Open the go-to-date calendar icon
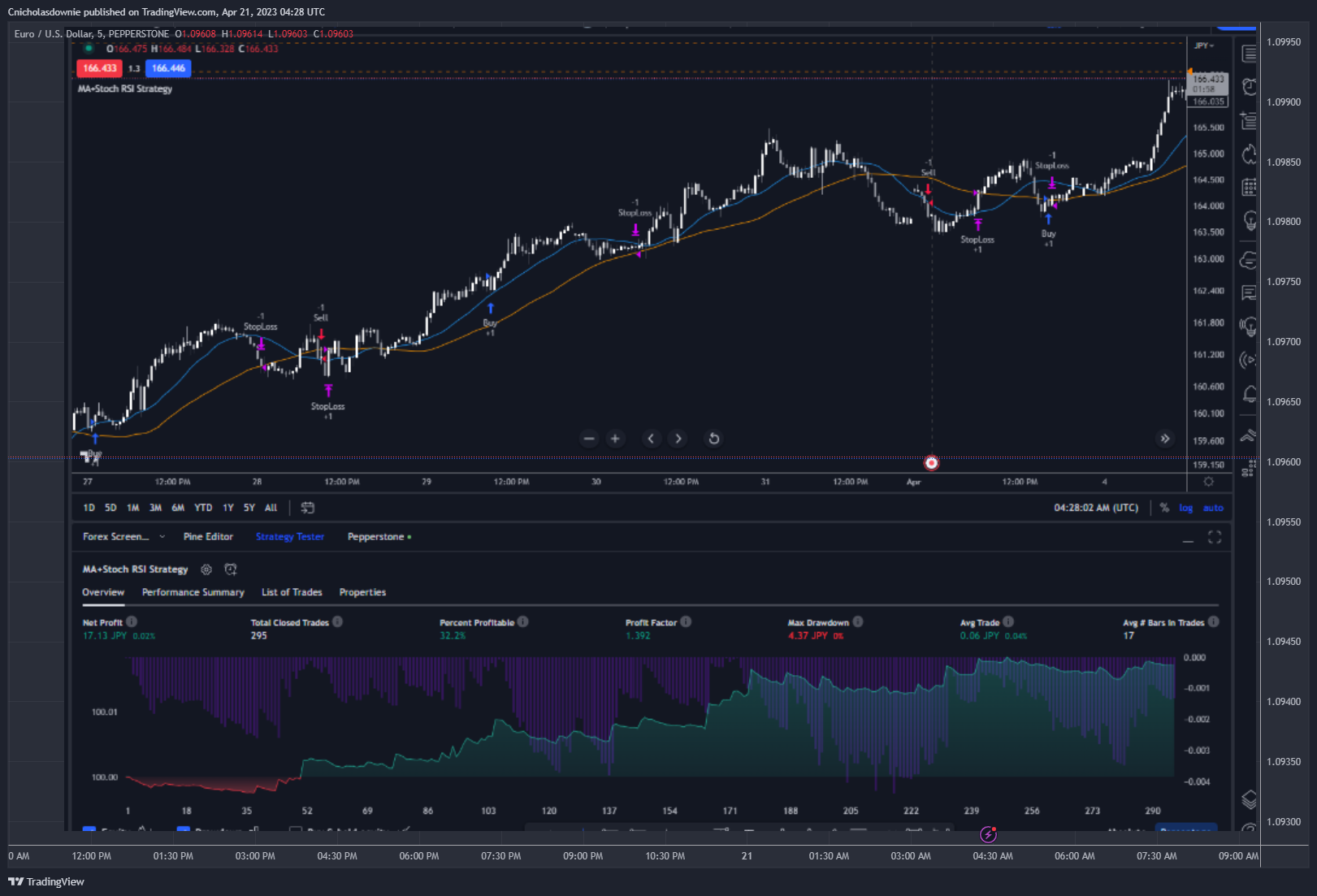1317x896 pixels. (307, 508)
